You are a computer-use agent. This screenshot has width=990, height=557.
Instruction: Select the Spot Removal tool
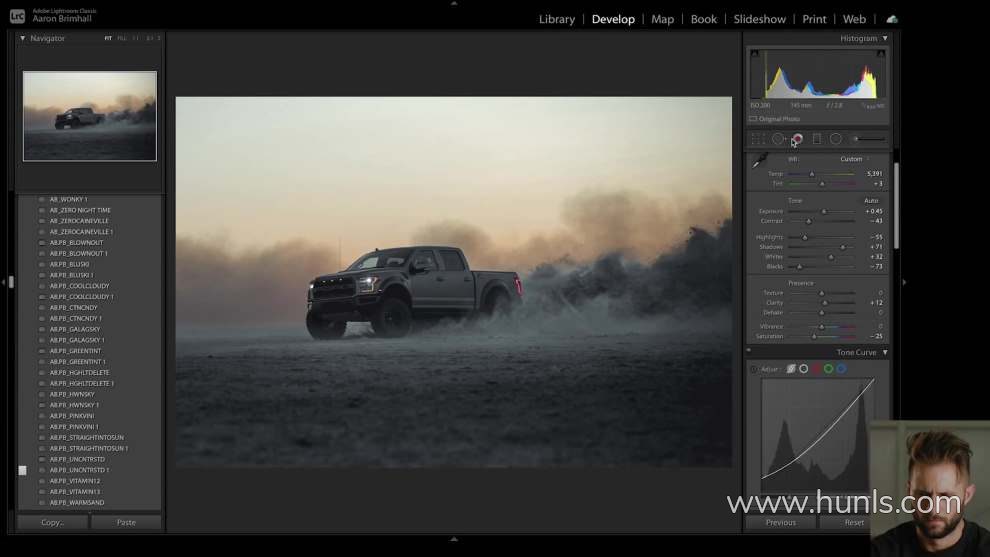778,139
